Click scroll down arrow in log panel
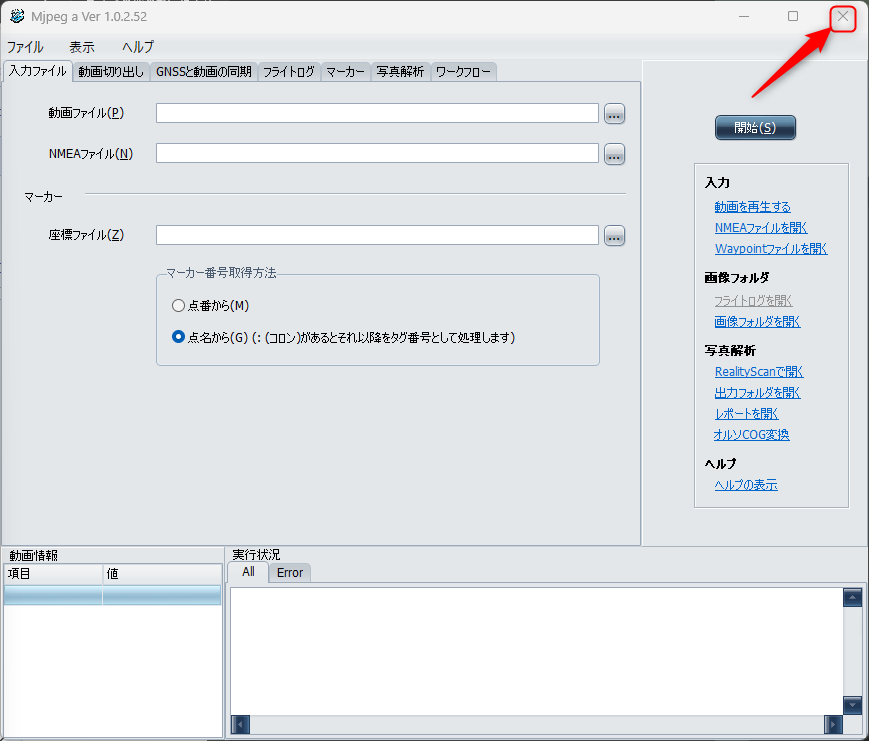 tap(852, 704)
